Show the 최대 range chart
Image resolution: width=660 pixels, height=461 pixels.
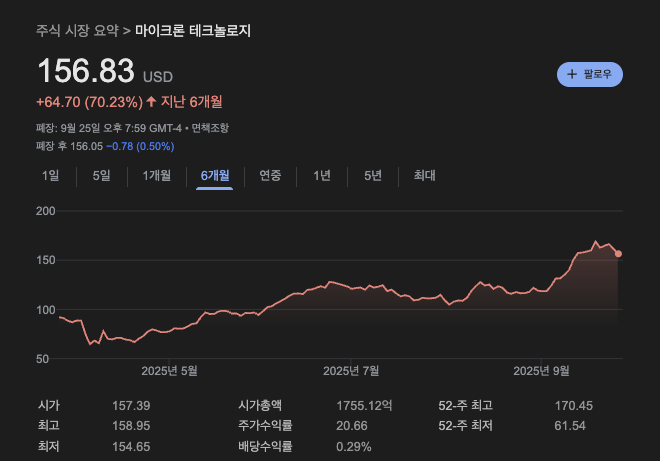(425, 176)
